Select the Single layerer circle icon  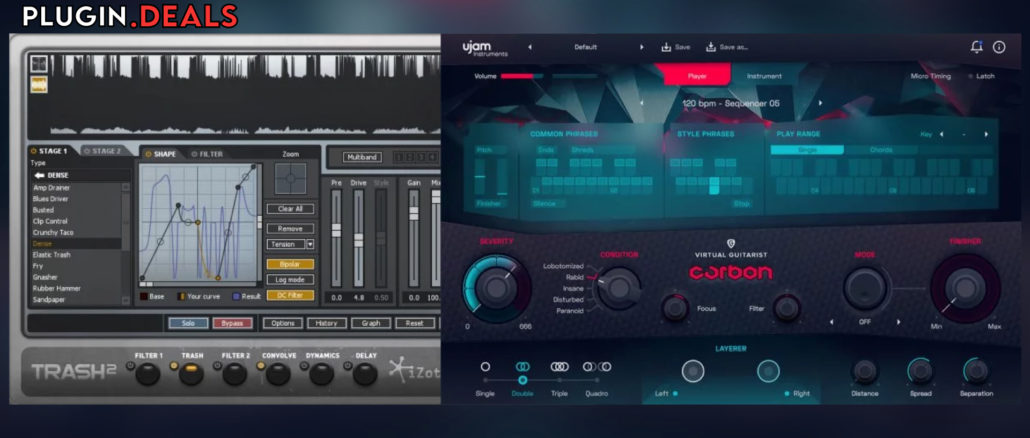(x=485, y=366)
